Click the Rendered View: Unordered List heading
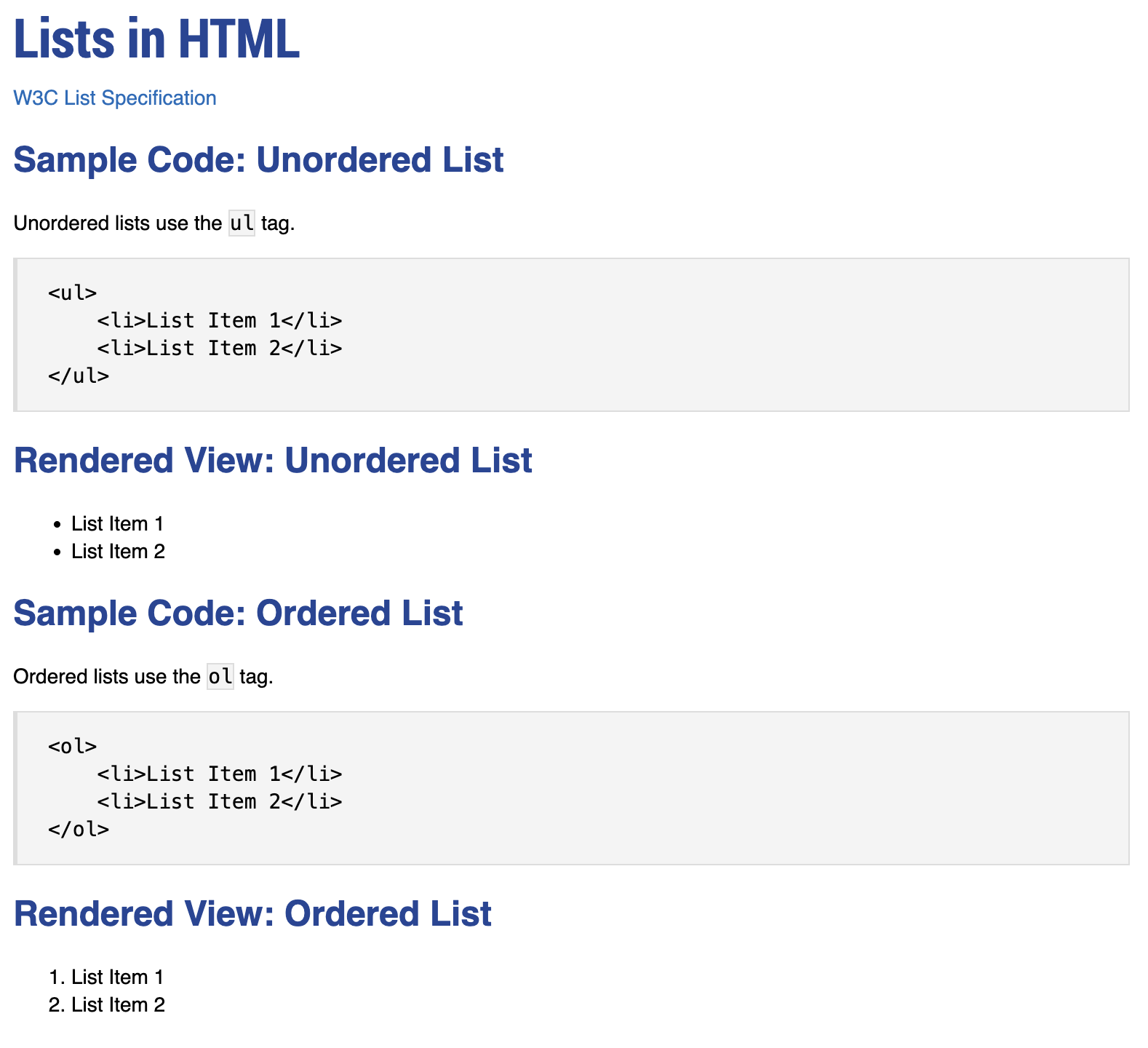The width and height of the screenshot is (1148, 1048). click(273, 461)
